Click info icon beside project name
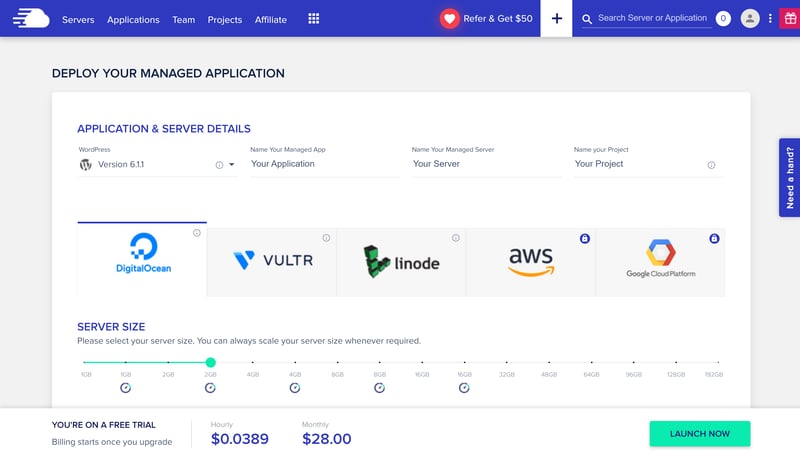The width and height of the screenshot is (800, 457). (711, 165)
